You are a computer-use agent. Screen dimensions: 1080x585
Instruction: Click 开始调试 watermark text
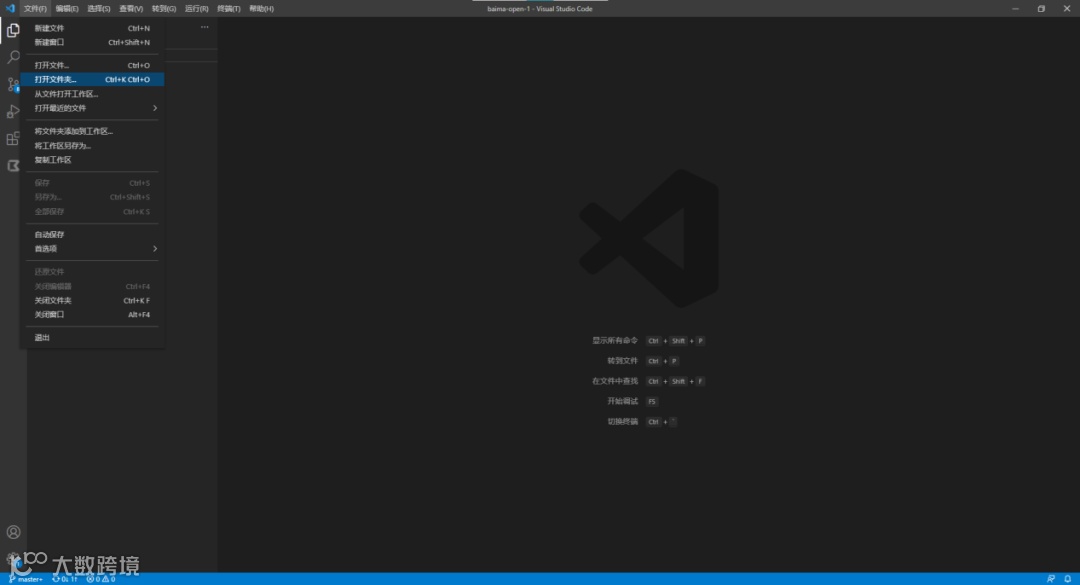(623, 401)
